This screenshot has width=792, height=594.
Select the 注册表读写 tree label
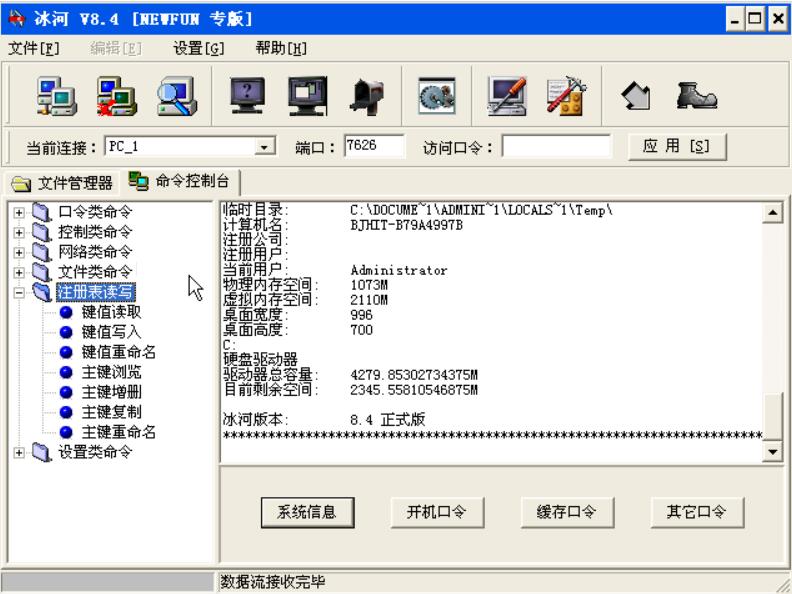(96, 292)
